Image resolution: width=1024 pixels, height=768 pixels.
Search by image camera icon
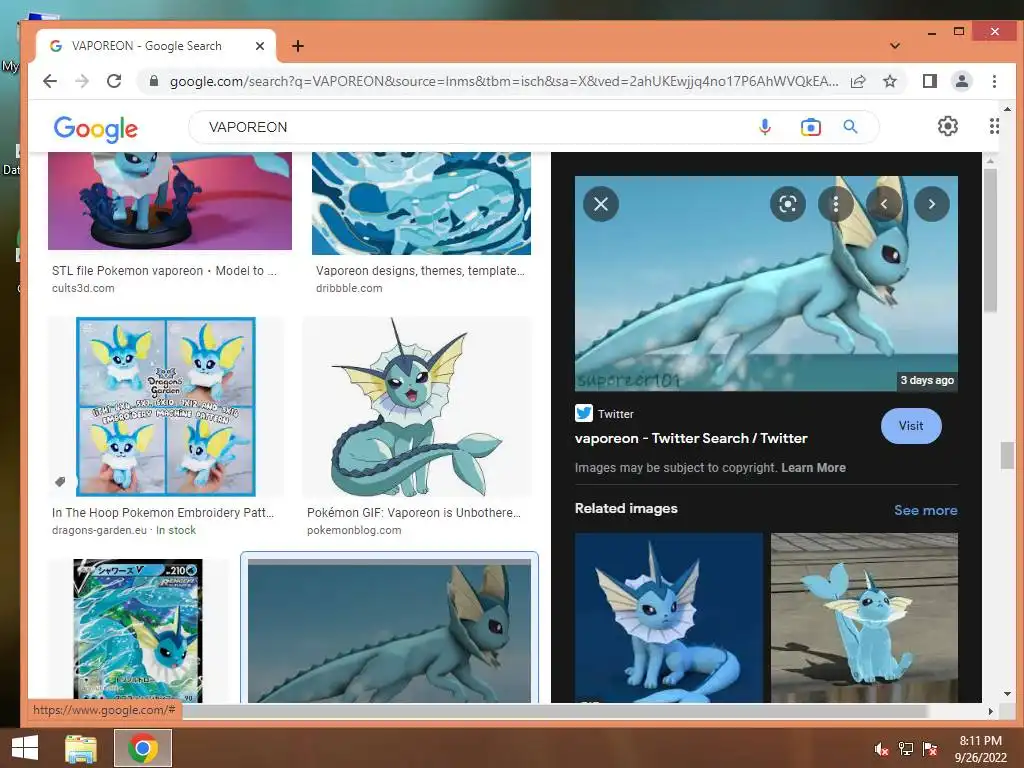click(810, 127)
